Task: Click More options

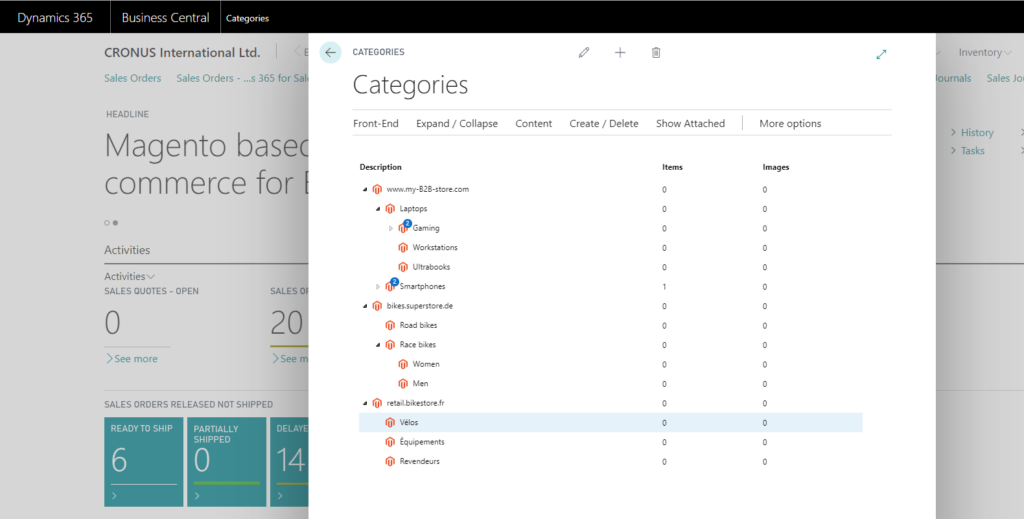Action: [790, 123]
